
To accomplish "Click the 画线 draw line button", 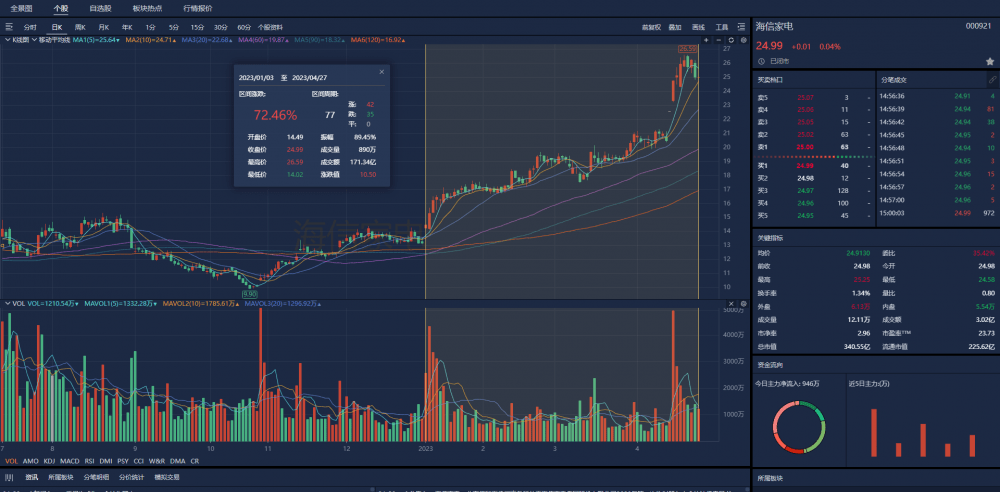I will [698, 27].
